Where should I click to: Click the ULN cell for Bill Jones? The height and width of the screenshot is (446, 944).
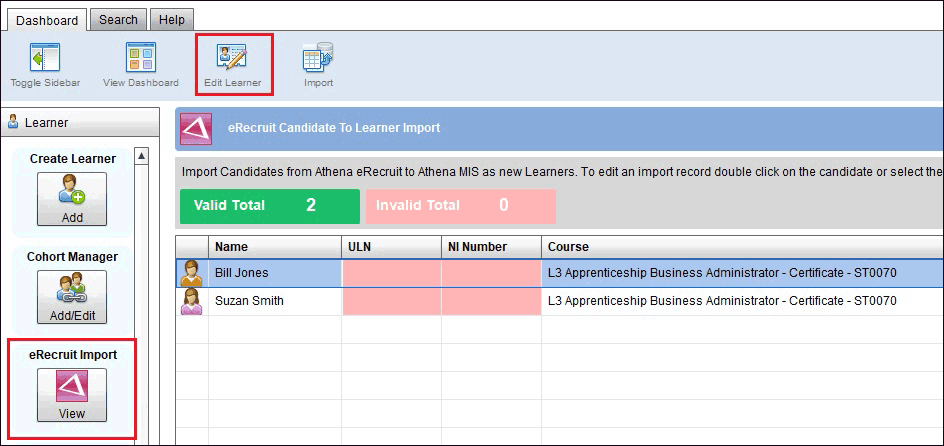point(391,273)
